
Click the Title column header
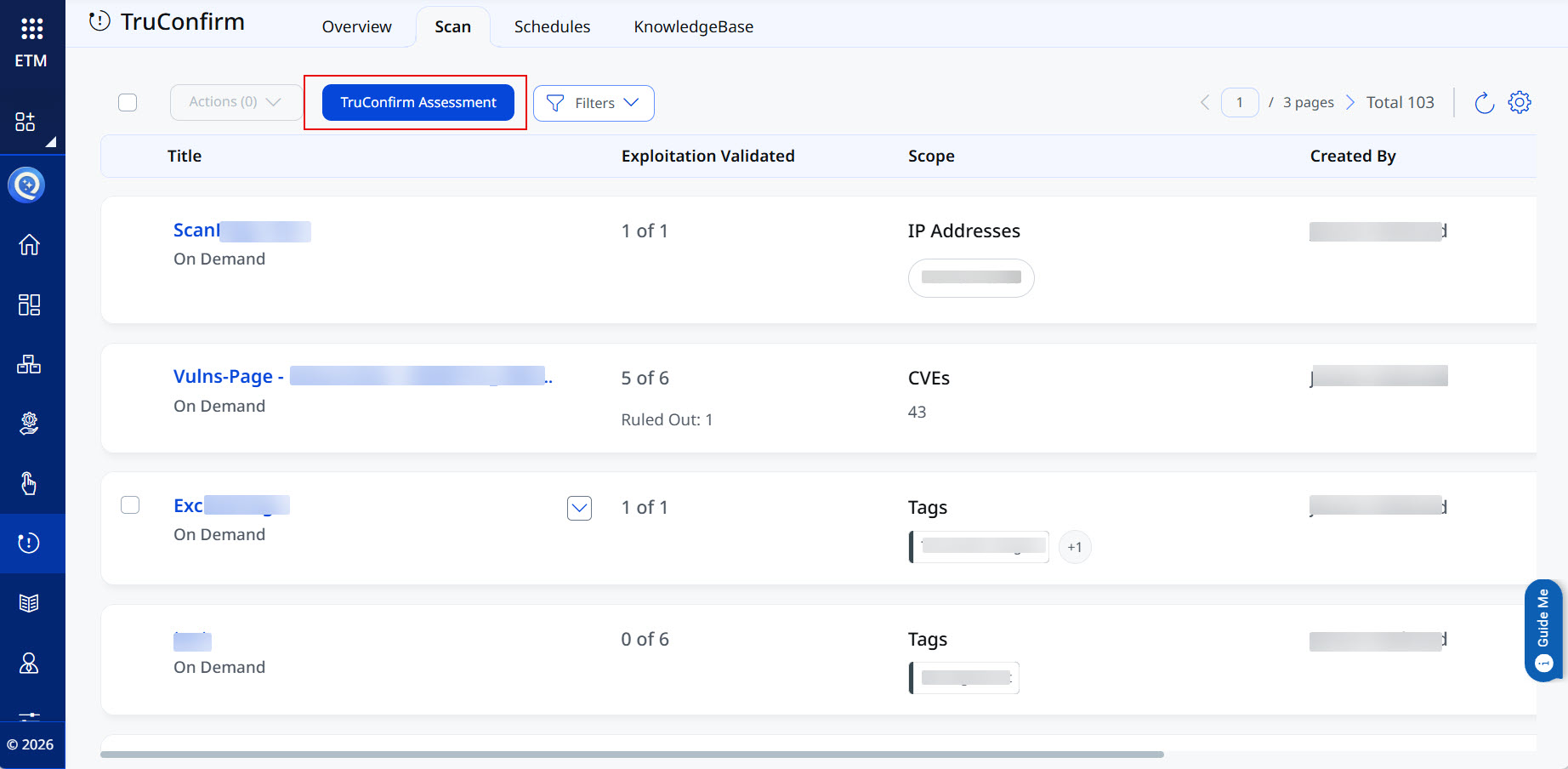(185, 156)
